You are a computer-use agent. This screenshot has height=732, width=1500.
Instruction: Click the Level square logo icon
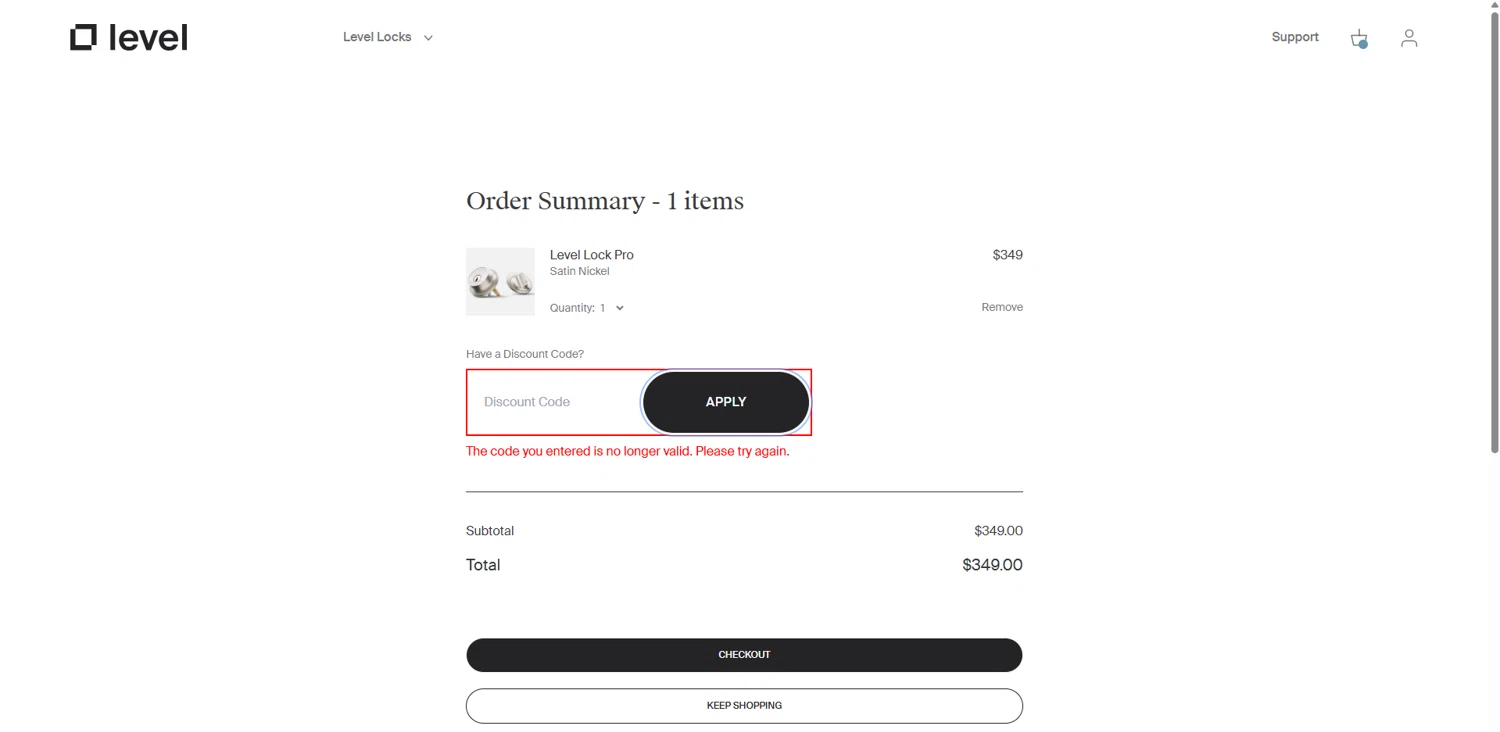coord(83,37)
